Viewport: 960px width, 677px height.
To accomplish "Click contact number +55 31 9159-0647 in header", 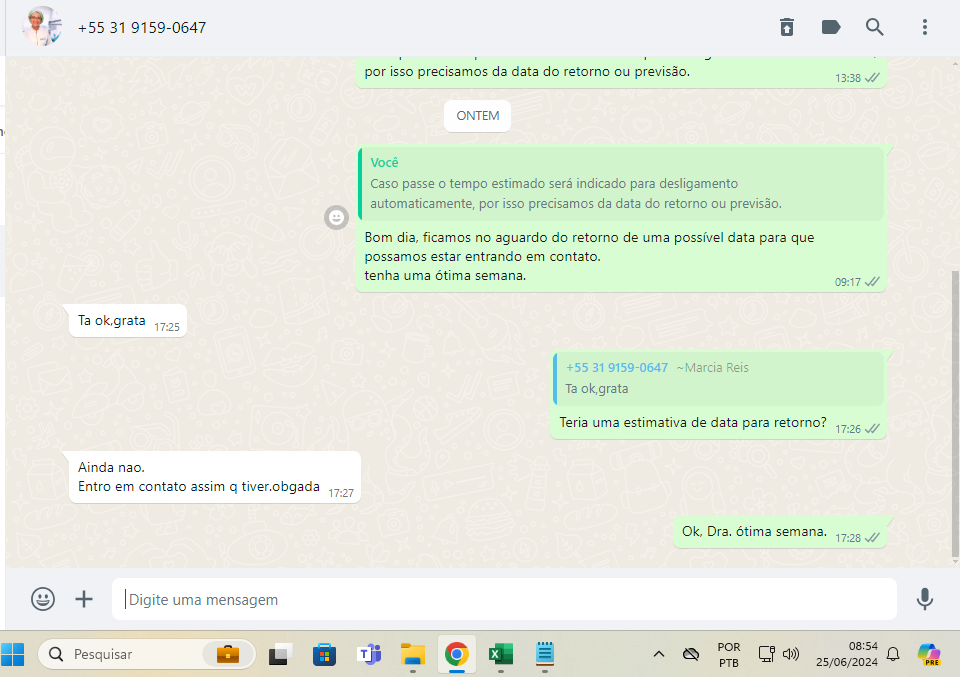I will pos(141,28).
